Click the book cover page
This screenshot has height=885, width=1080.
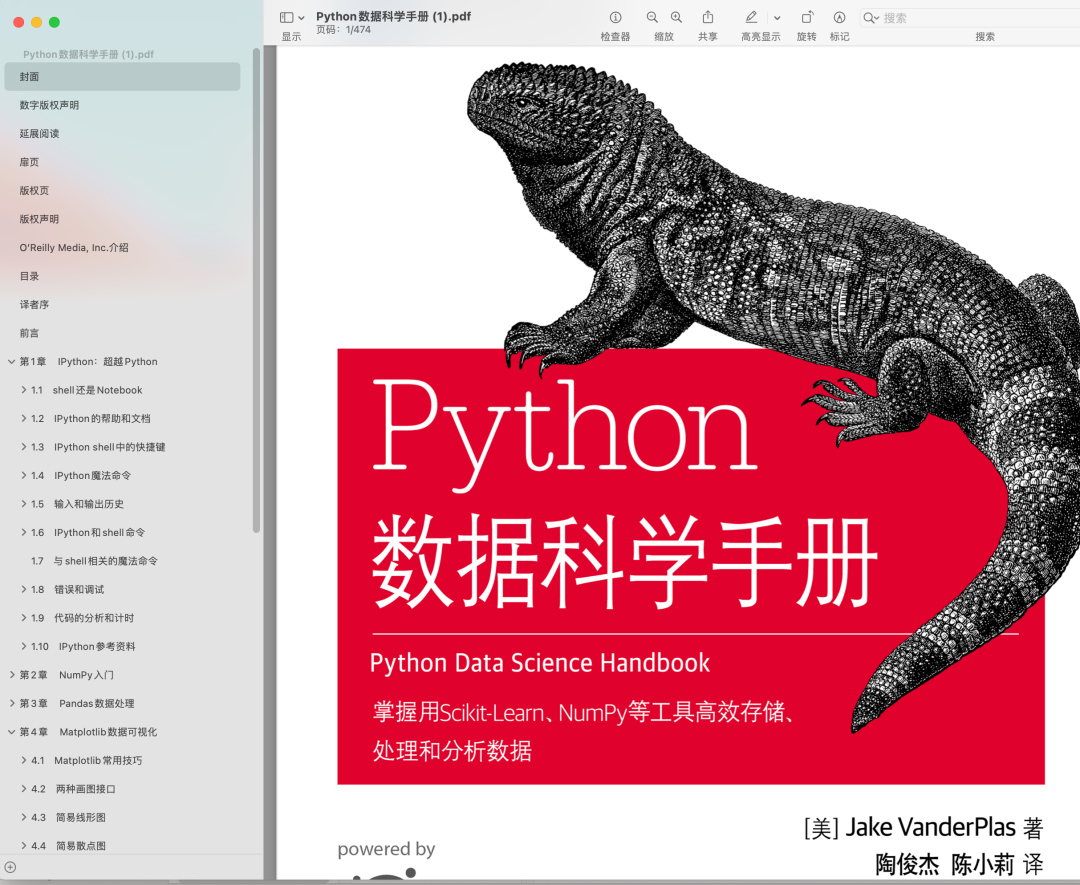(x=678, y=463)
